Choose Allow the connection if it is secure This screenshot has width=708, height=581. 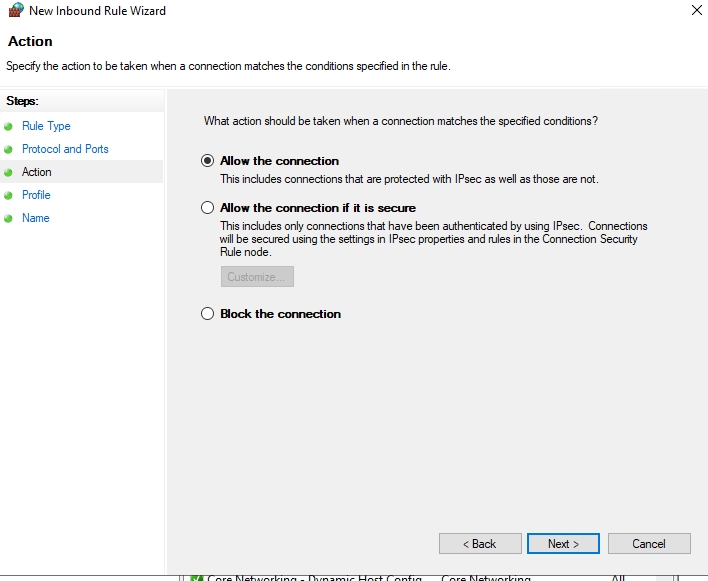pos(208,208)
